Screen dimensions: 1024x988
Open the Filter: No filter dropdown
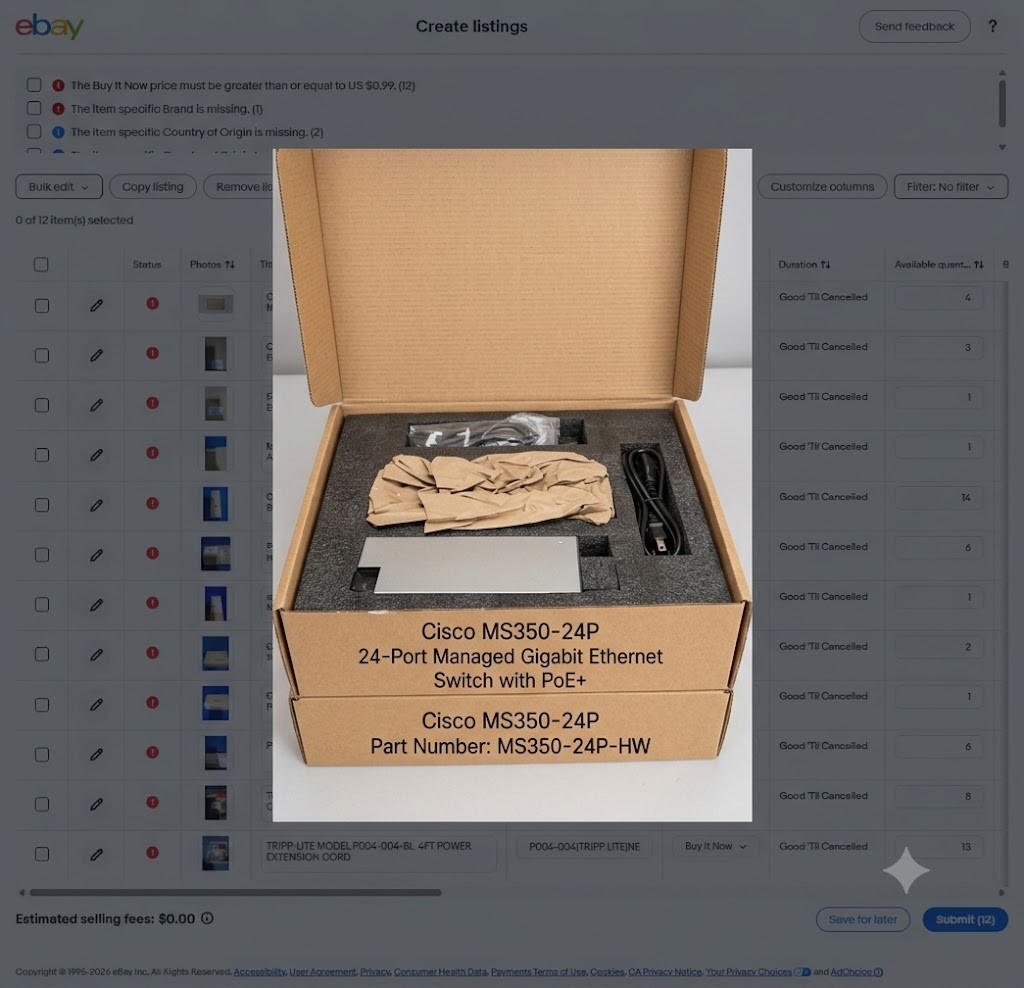tap(950, 187)
